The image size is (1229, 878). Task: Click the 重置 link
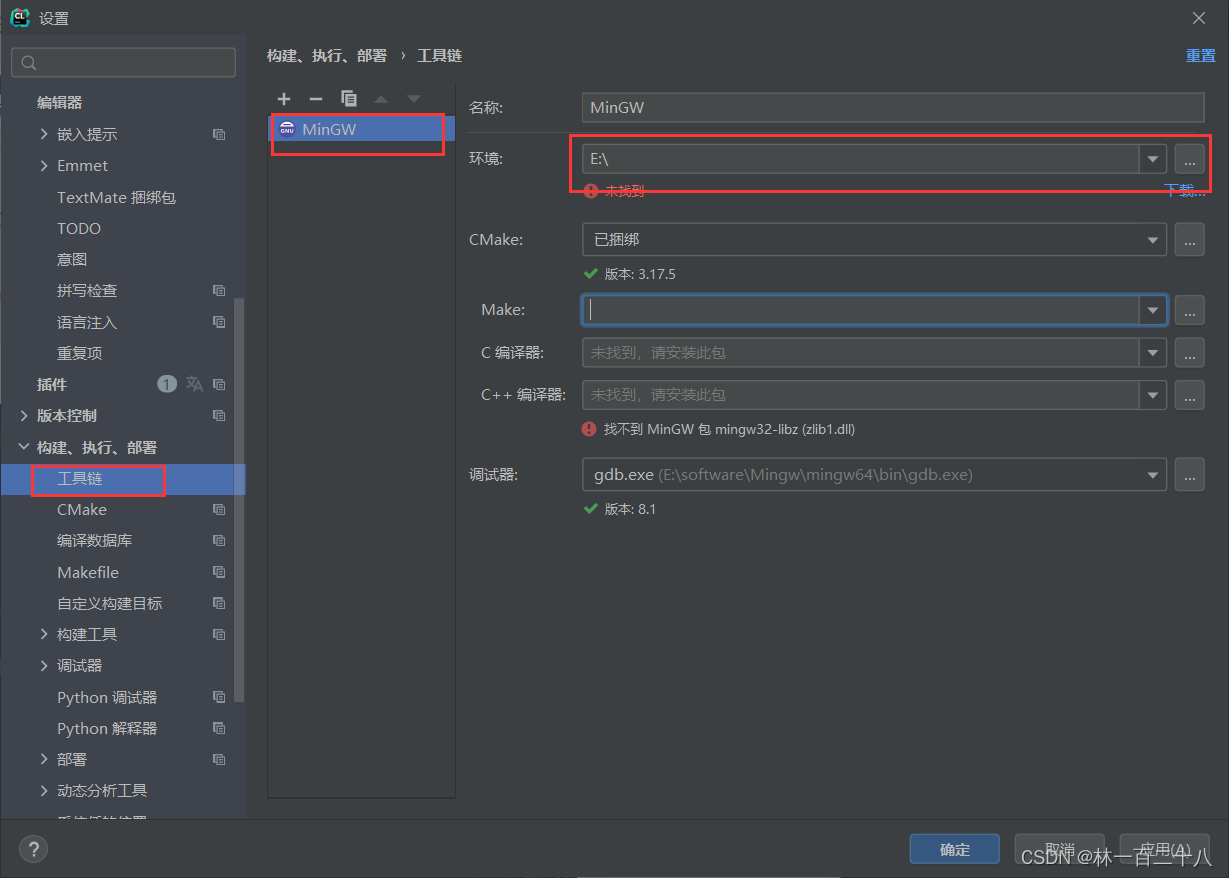pyautogui.click(x=1201, y=56)
